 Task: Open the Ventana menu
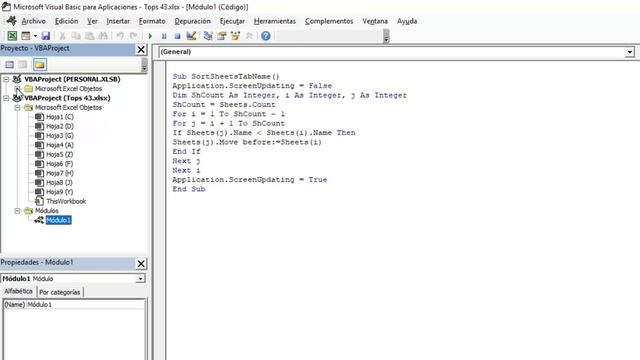click(x=375, y=21)
